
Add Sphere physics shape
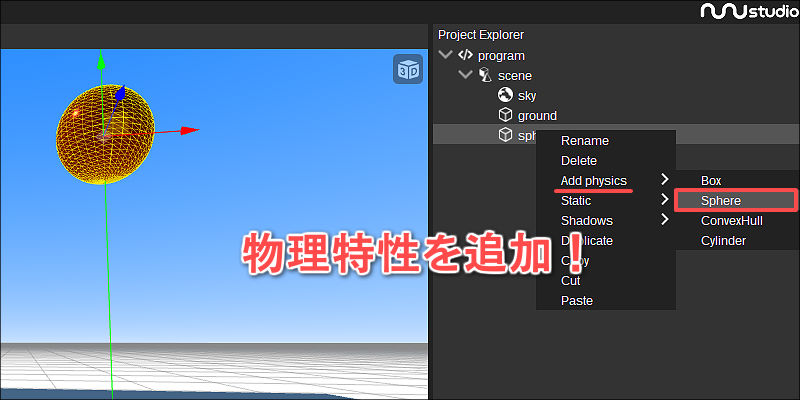point(735,201)
